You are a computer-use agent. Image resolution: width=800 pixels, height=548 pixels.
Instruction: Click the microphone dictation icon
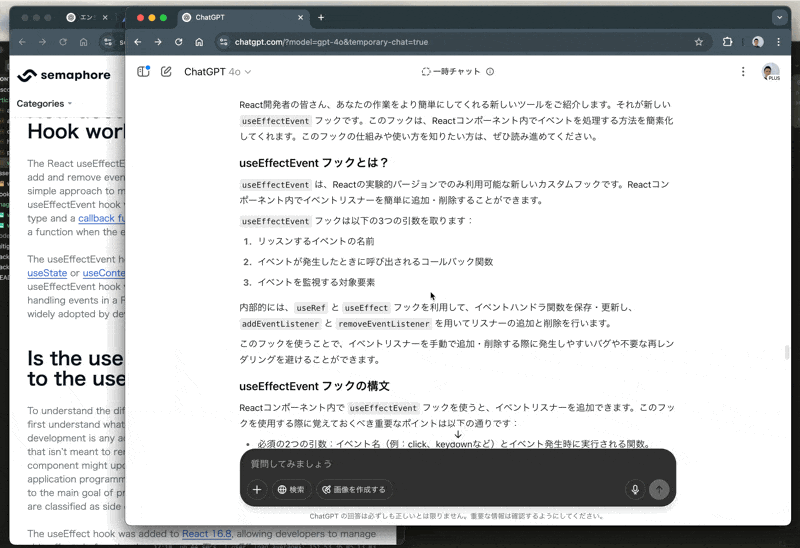[635, 489]
